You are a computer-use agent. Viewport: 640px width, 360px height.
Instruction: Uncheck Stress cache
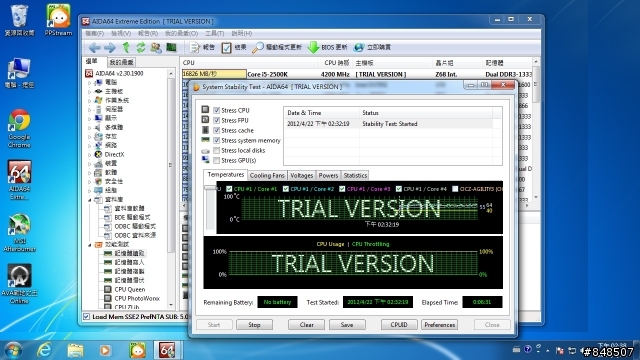[217, 130]
